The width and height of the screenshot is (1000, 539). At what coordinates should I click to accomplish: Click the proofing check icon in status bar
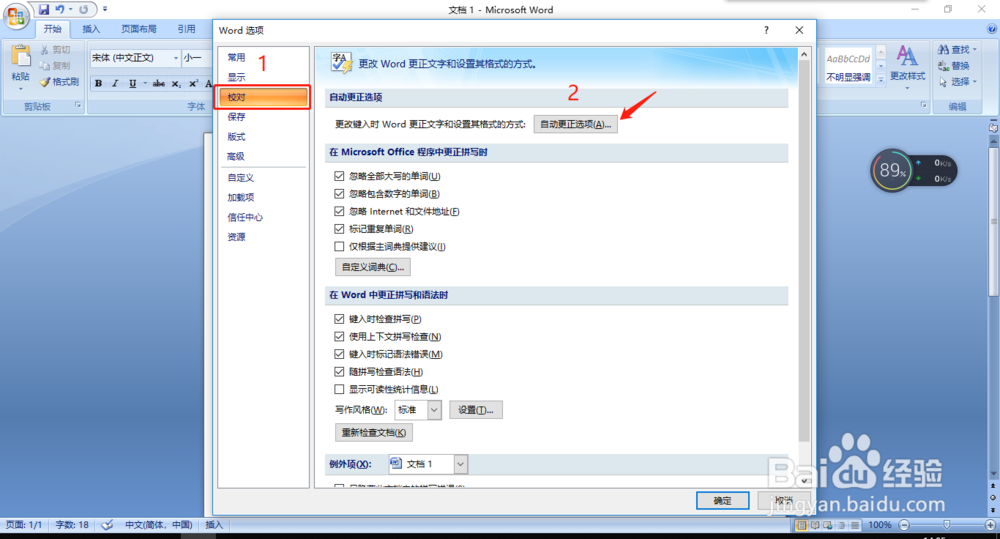(107, 525)
